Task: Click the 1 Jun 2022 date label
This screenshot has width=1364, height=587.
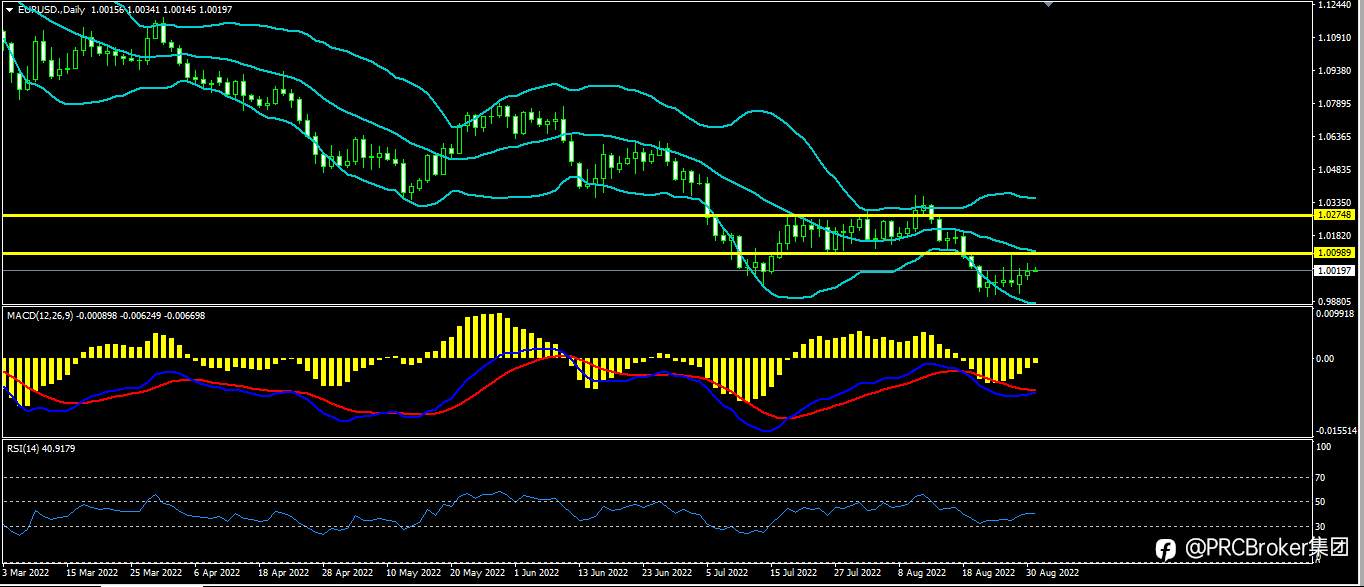Action: click(x=537, y=573)
